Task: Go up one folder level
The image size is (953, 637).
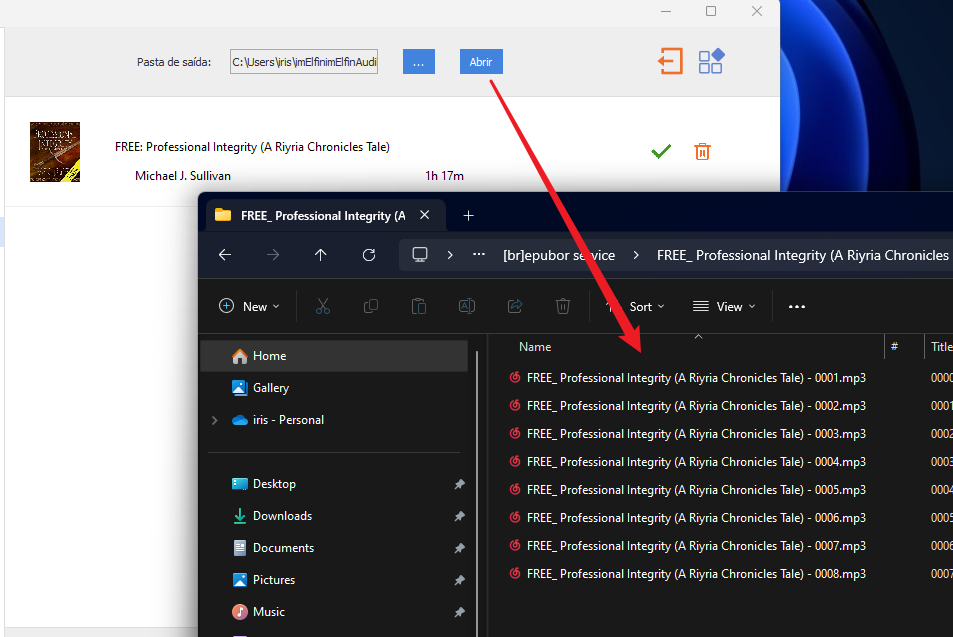Action: 320,255
